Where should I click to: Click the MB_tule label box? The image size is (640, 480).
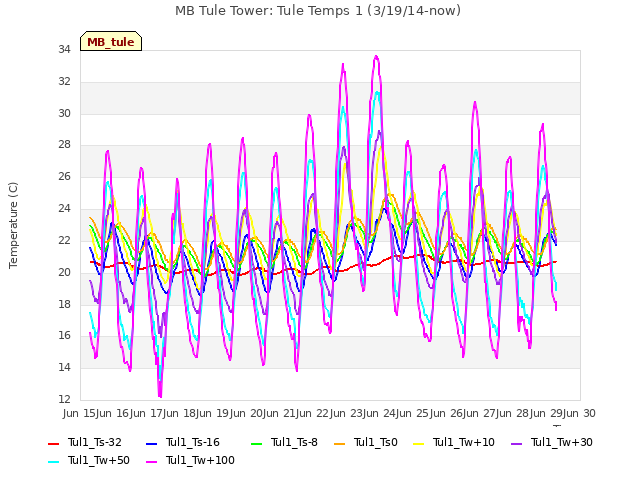tap(111, 41)
